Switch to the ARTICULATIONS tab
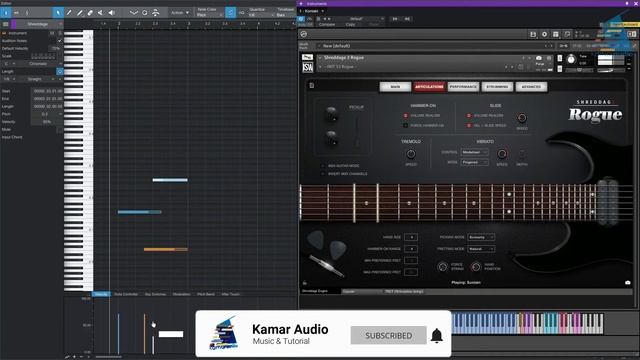 click(x=429, y=87)
